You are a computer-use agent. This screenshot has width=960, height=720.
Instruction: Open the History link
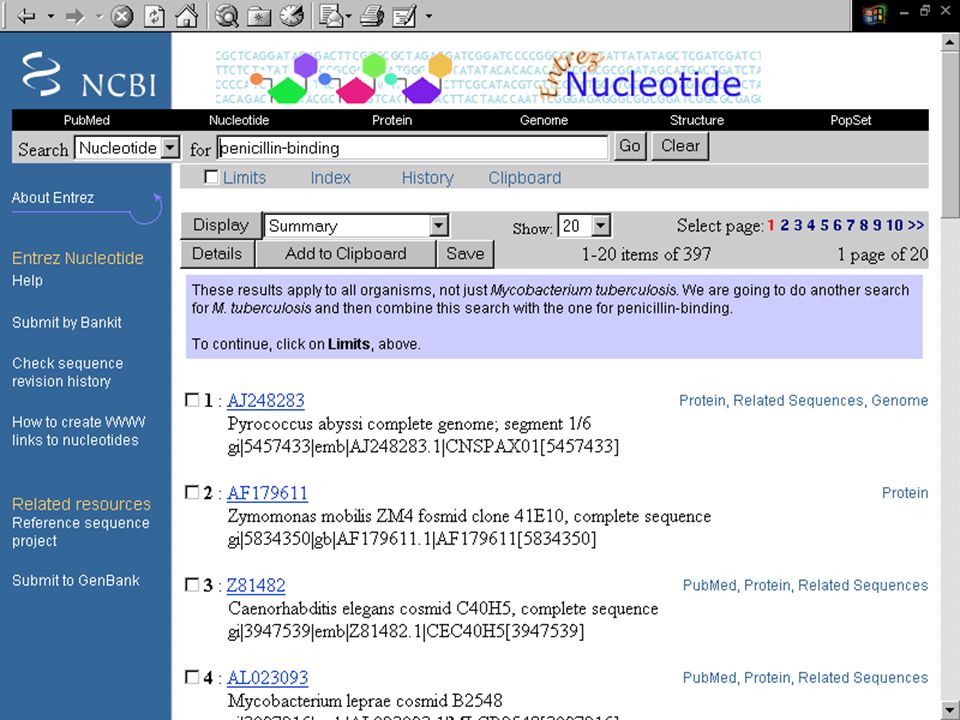coord(427,178)
